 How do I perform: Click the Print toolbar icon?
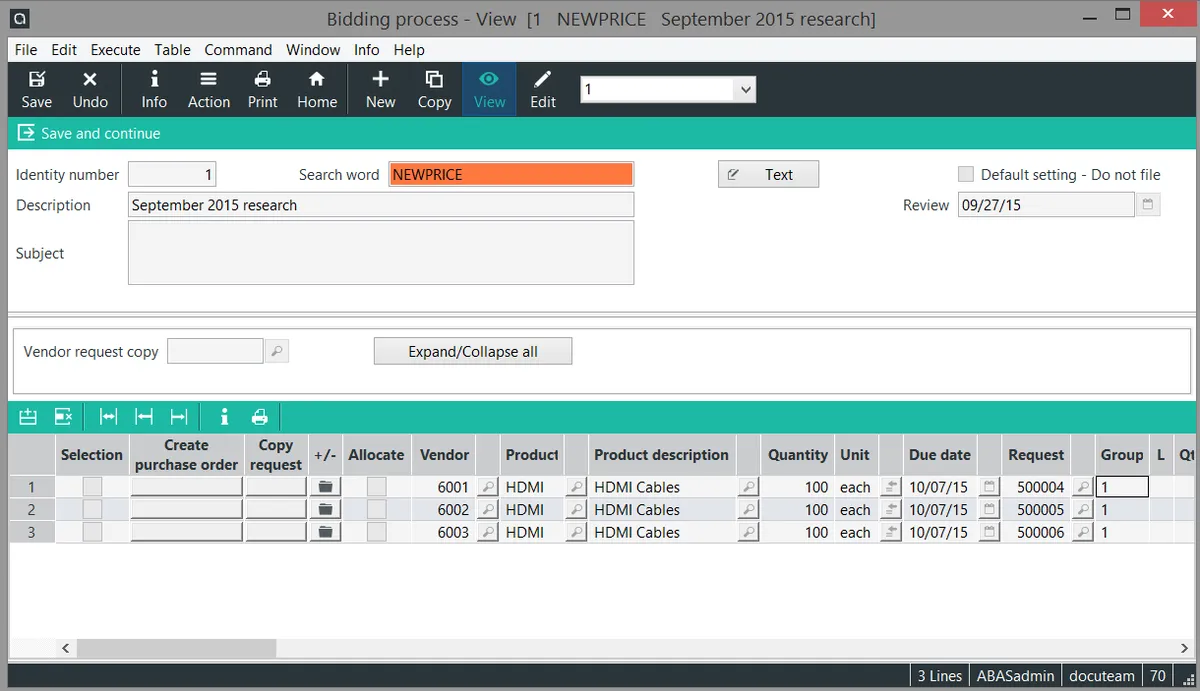point(262,89)
